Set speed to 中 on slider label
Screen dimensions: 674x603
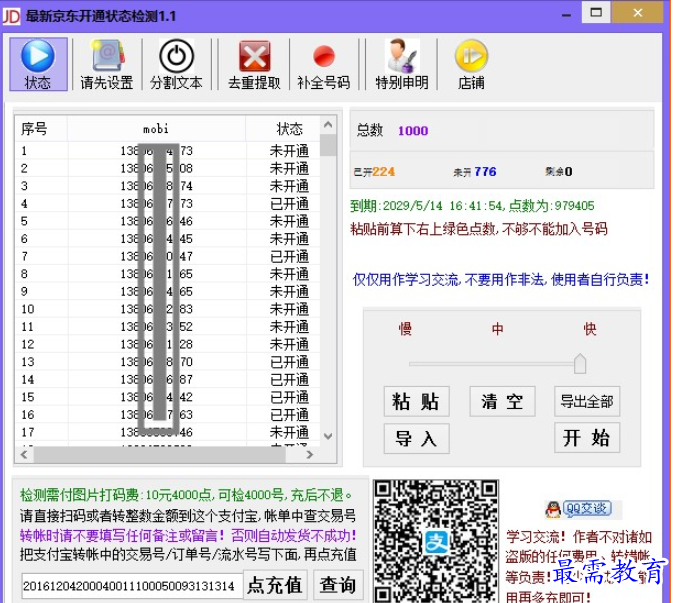pos(497,329)
